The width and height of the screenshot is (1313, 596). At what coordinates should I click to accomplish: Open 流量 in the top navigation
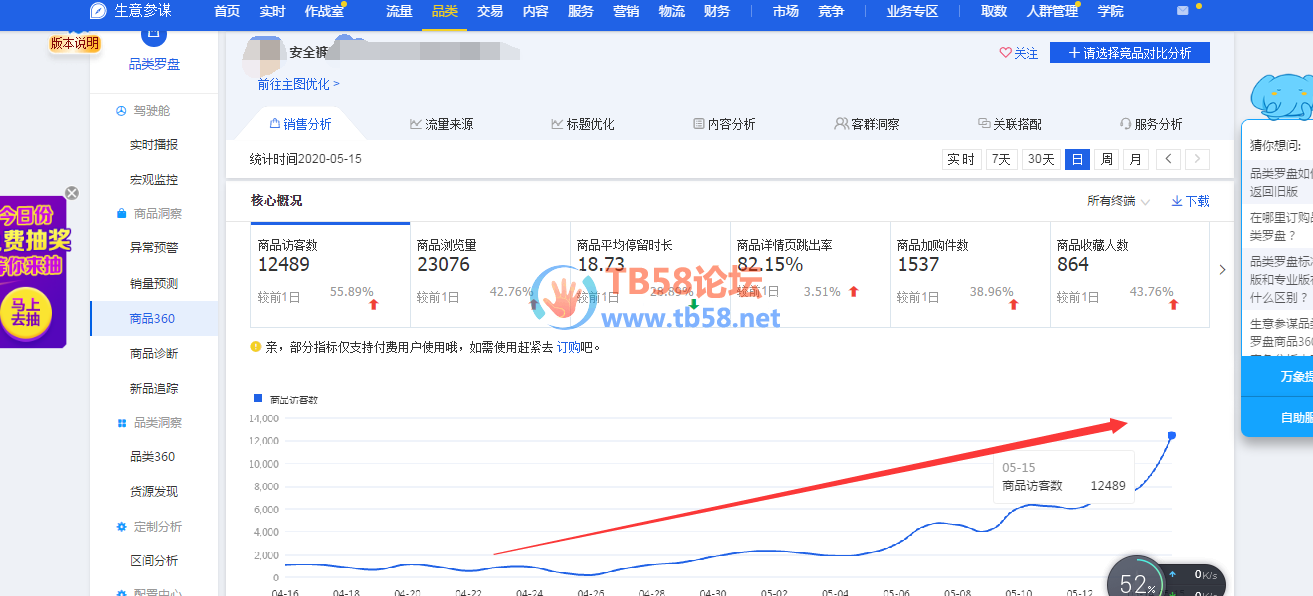point(399,11)
